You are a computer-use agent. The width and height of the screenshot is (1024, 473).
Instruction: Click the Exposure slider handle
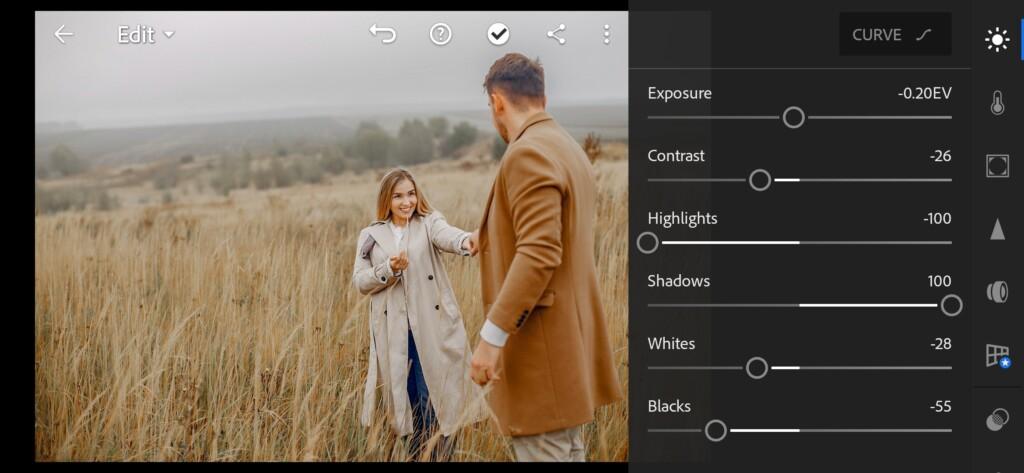click(x=793, y=118)
